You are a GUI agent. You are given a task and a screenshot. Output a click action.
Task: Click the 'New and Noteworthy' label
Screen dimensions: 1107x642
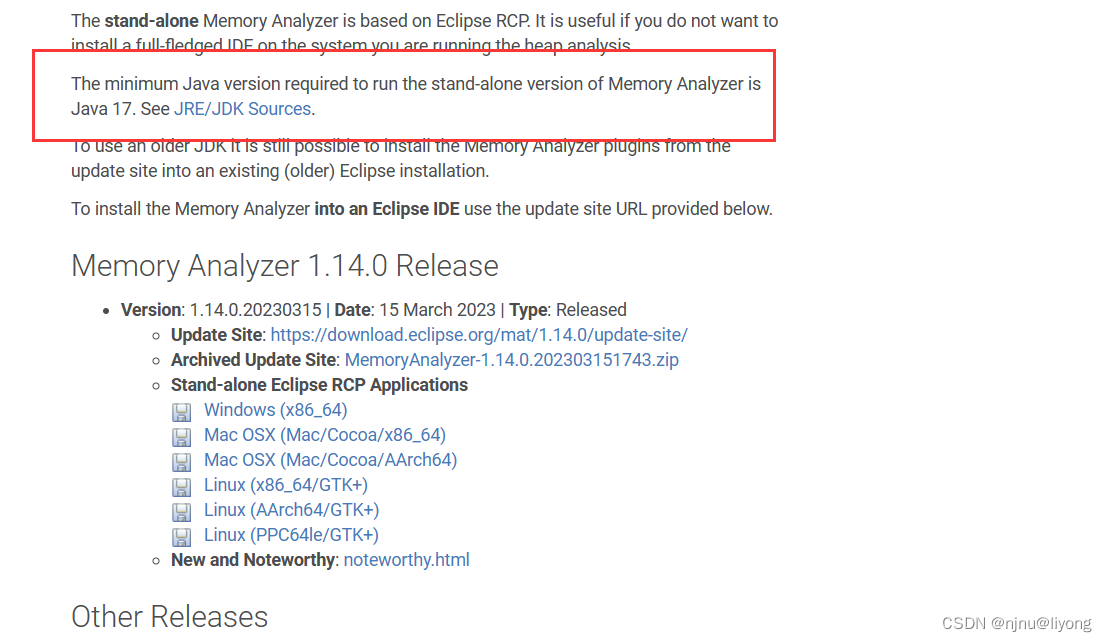coord(253,559)
